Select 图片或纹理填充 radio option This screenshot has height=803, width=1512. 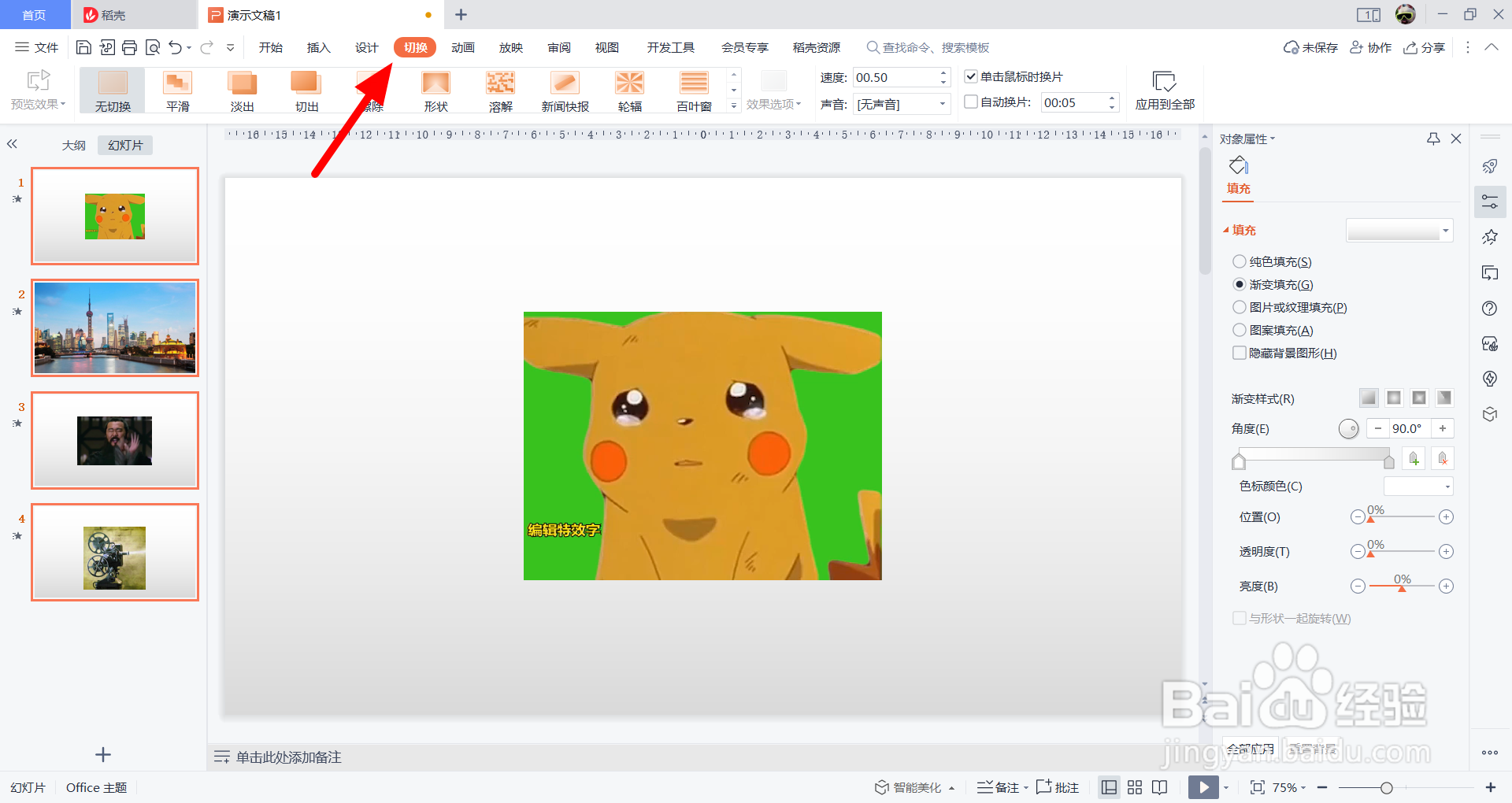[1239, 307]
